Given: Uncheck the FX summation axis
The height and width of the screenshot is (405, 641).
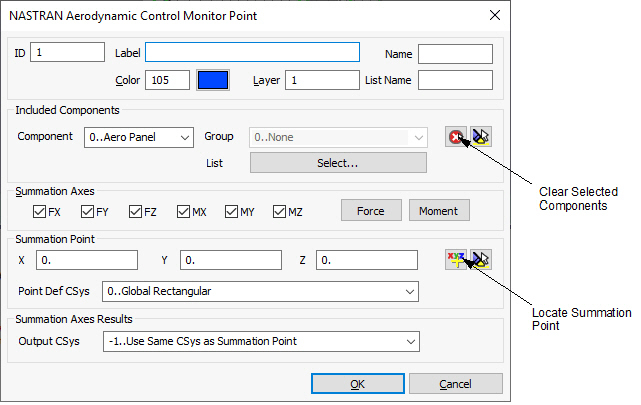Looking at the screenshot, I should point(39,212).
